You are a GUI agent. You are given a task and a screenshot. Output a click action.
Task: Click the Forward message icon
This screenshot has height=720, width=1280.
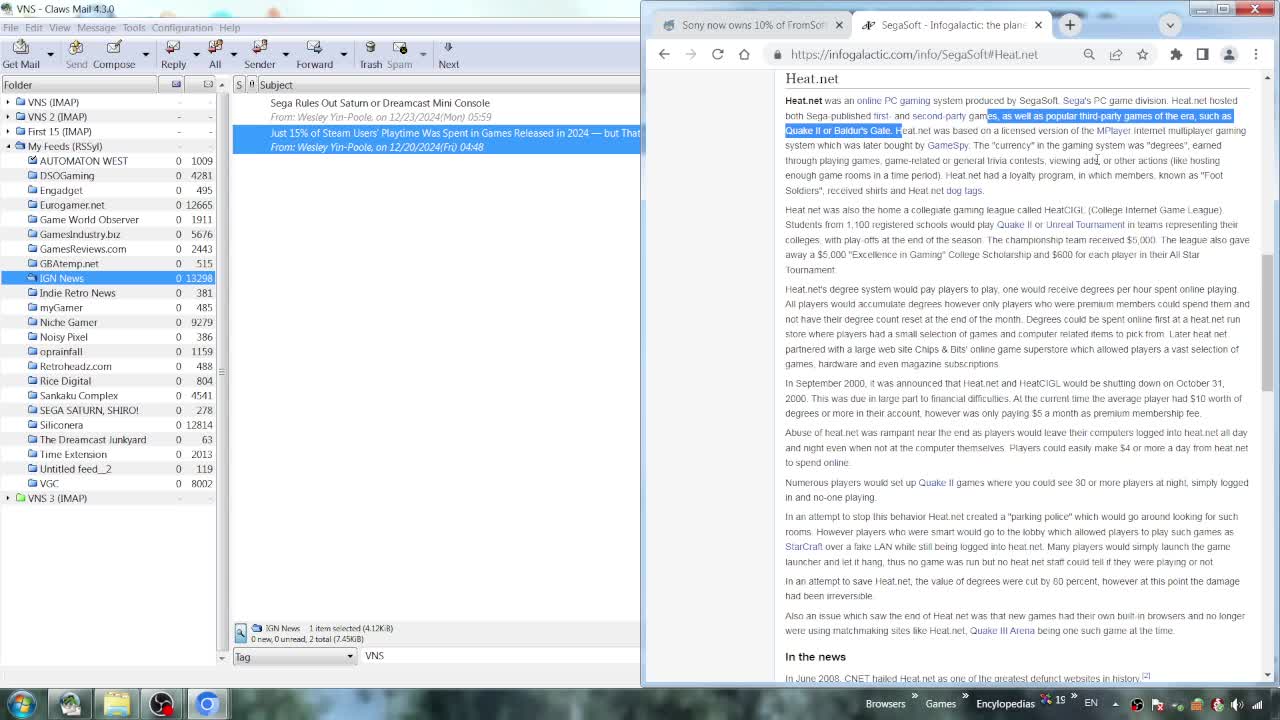point(314,54)
